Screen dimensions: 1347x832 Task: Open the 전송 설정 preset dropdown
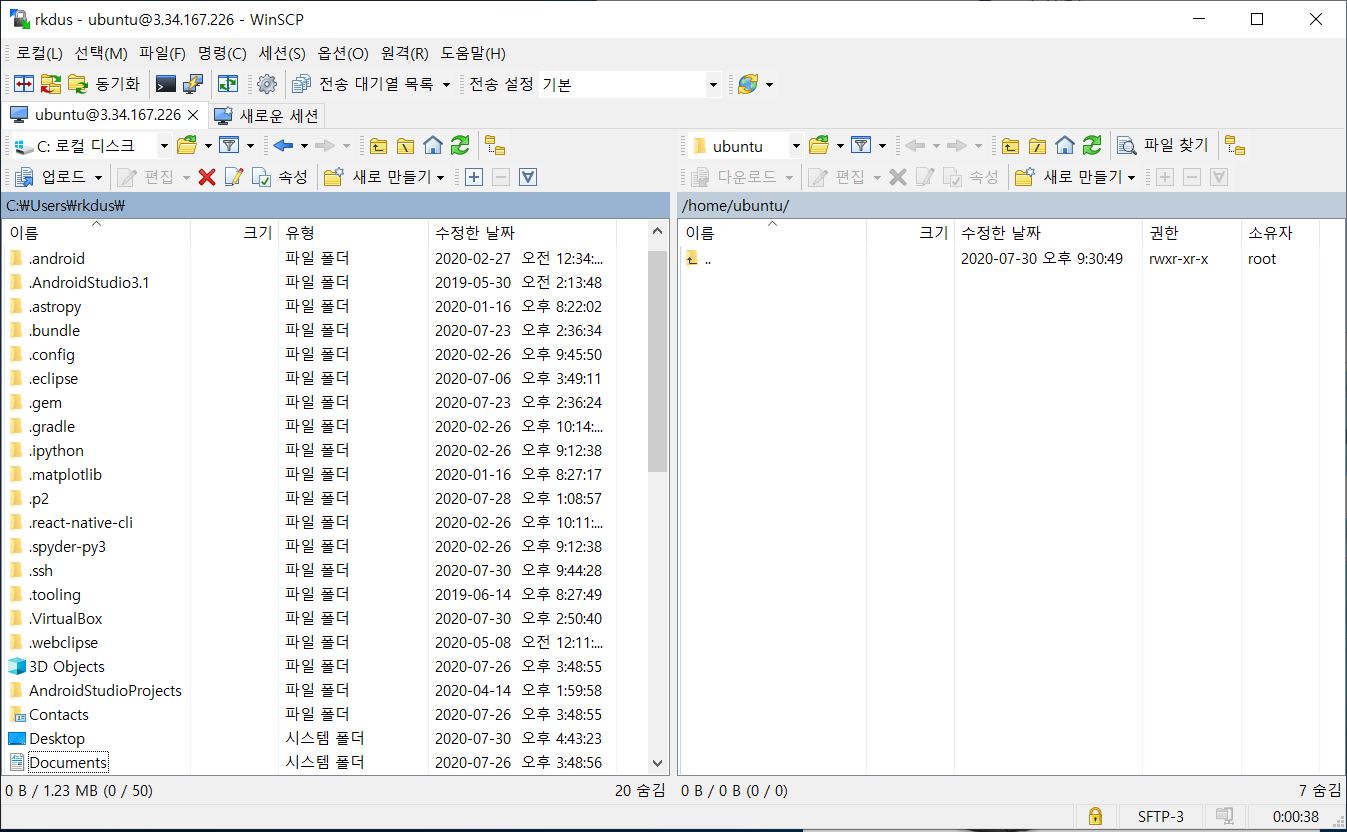(x=714, y=84)
